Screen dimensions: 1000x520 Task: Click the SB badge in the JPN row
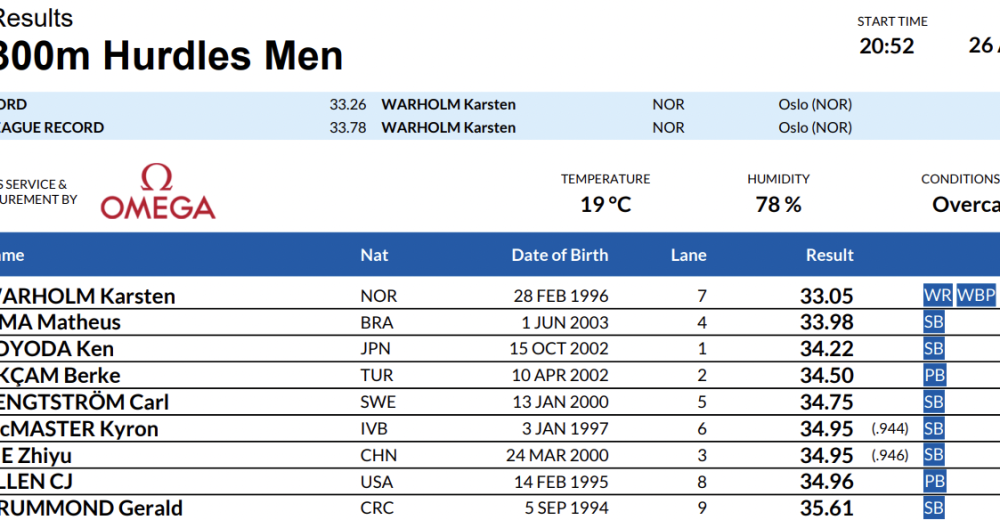934,348
